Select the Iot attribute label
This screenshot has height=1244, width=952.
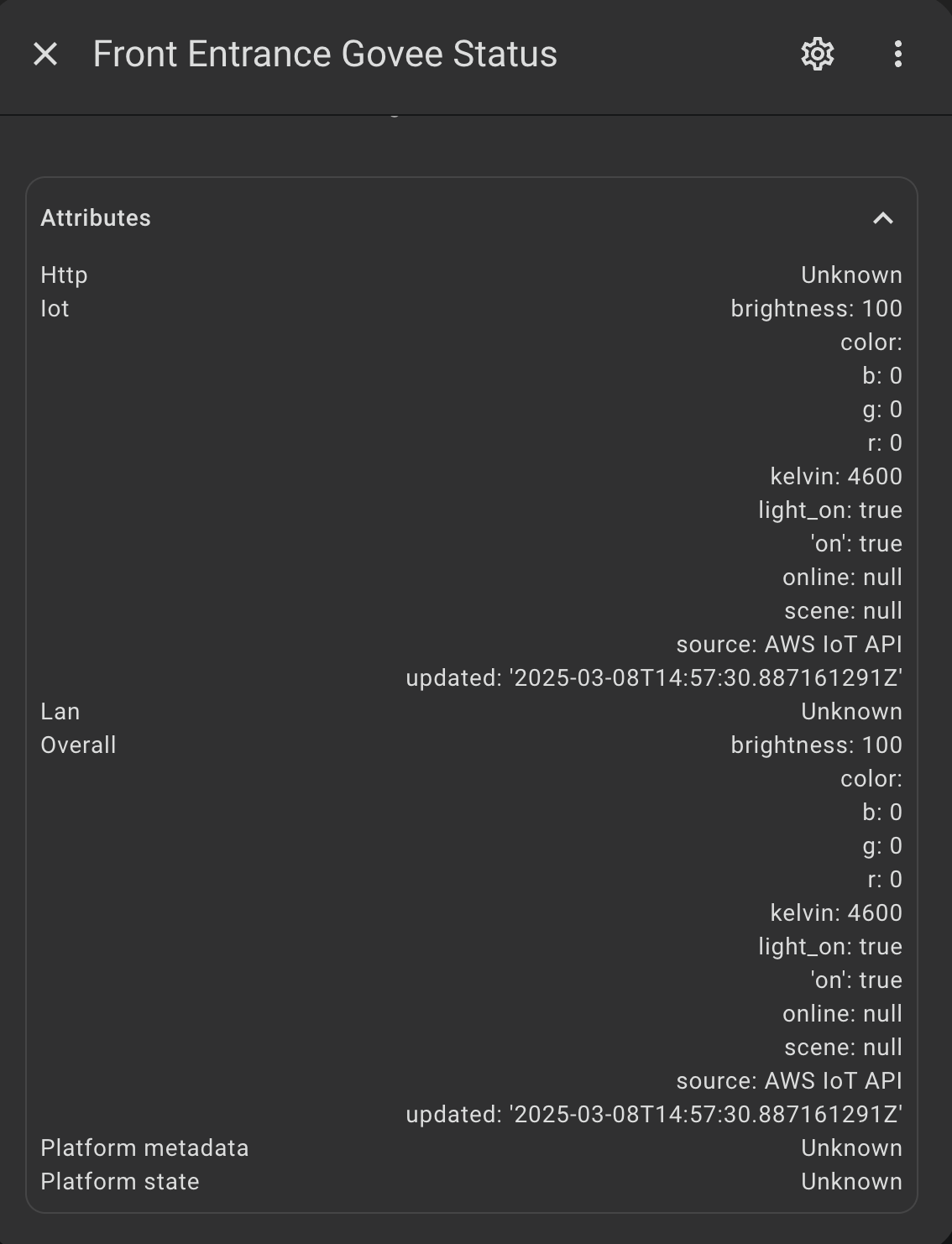pos(55,309)
